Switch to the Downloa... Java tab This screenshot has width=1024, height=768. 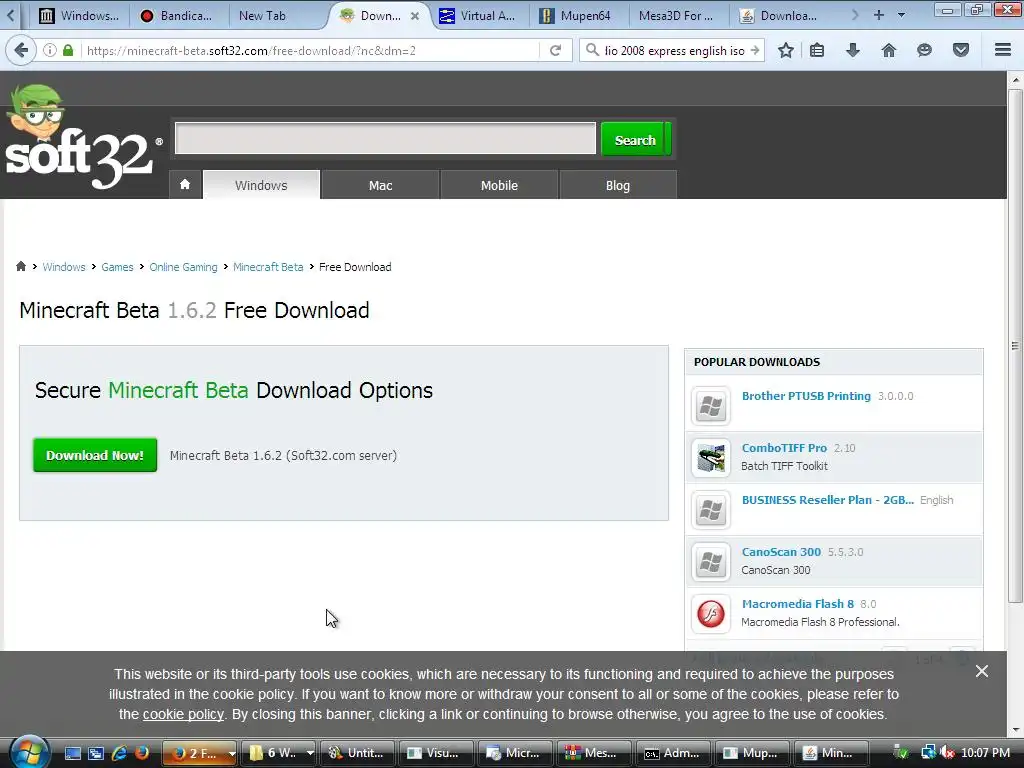pyautogui.click(x=779, y=16)
